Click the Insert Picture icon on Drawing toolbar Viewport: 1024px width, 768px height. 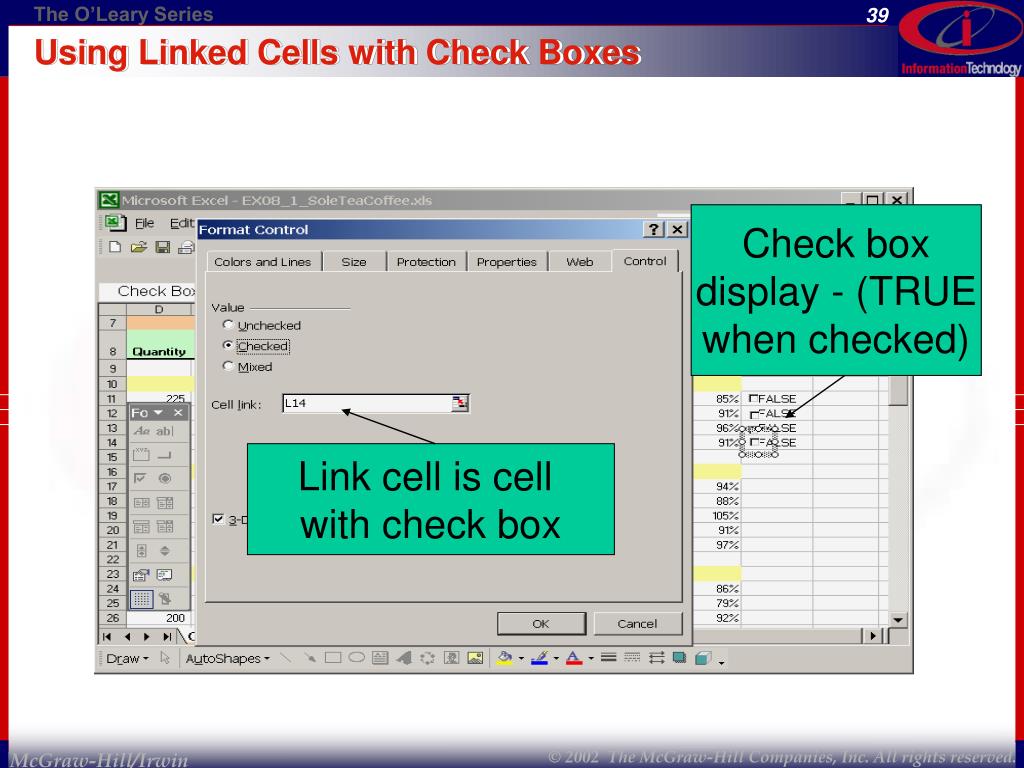coord(475,658)
